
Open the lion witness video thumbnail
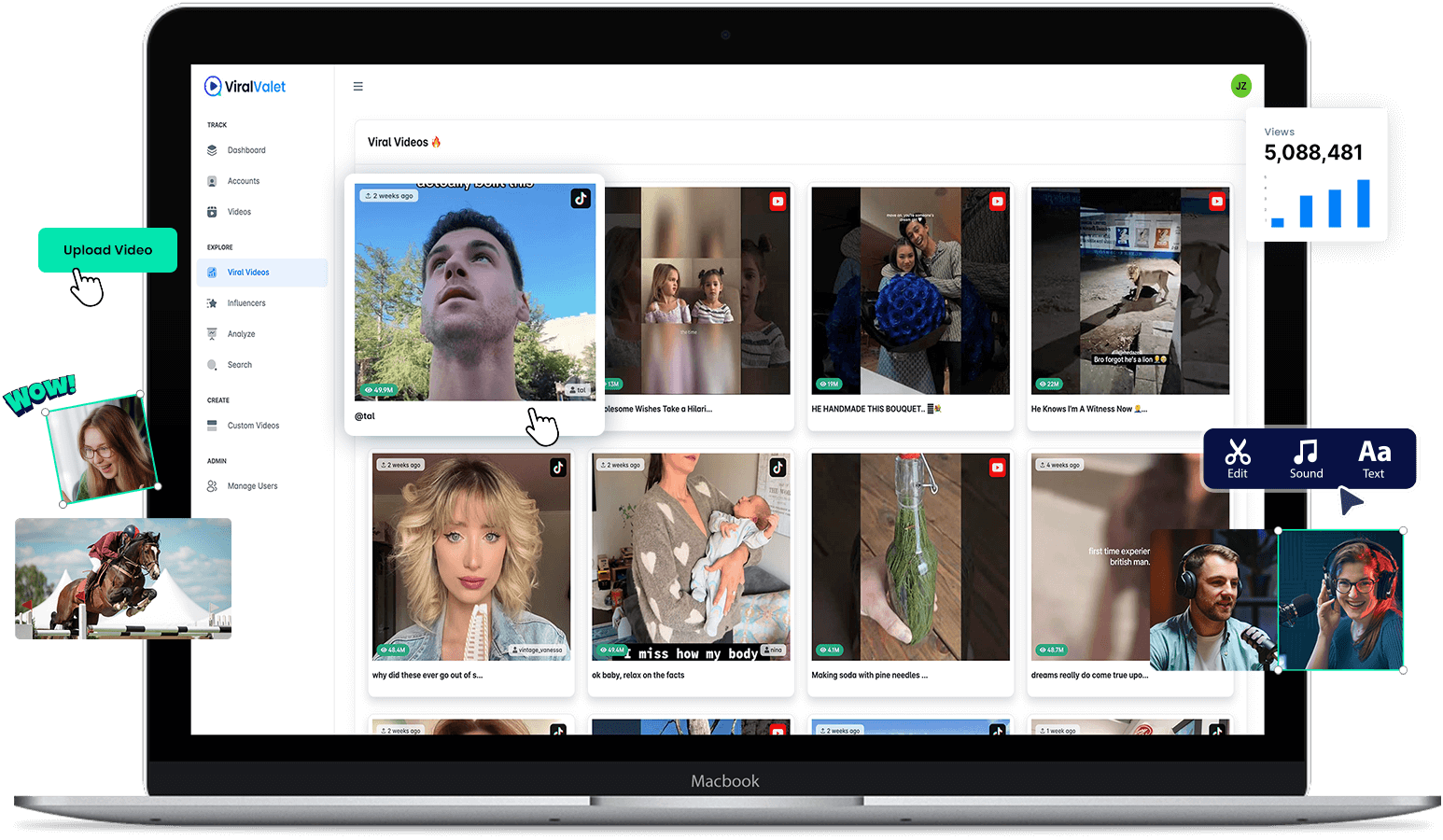point(1129,290)
